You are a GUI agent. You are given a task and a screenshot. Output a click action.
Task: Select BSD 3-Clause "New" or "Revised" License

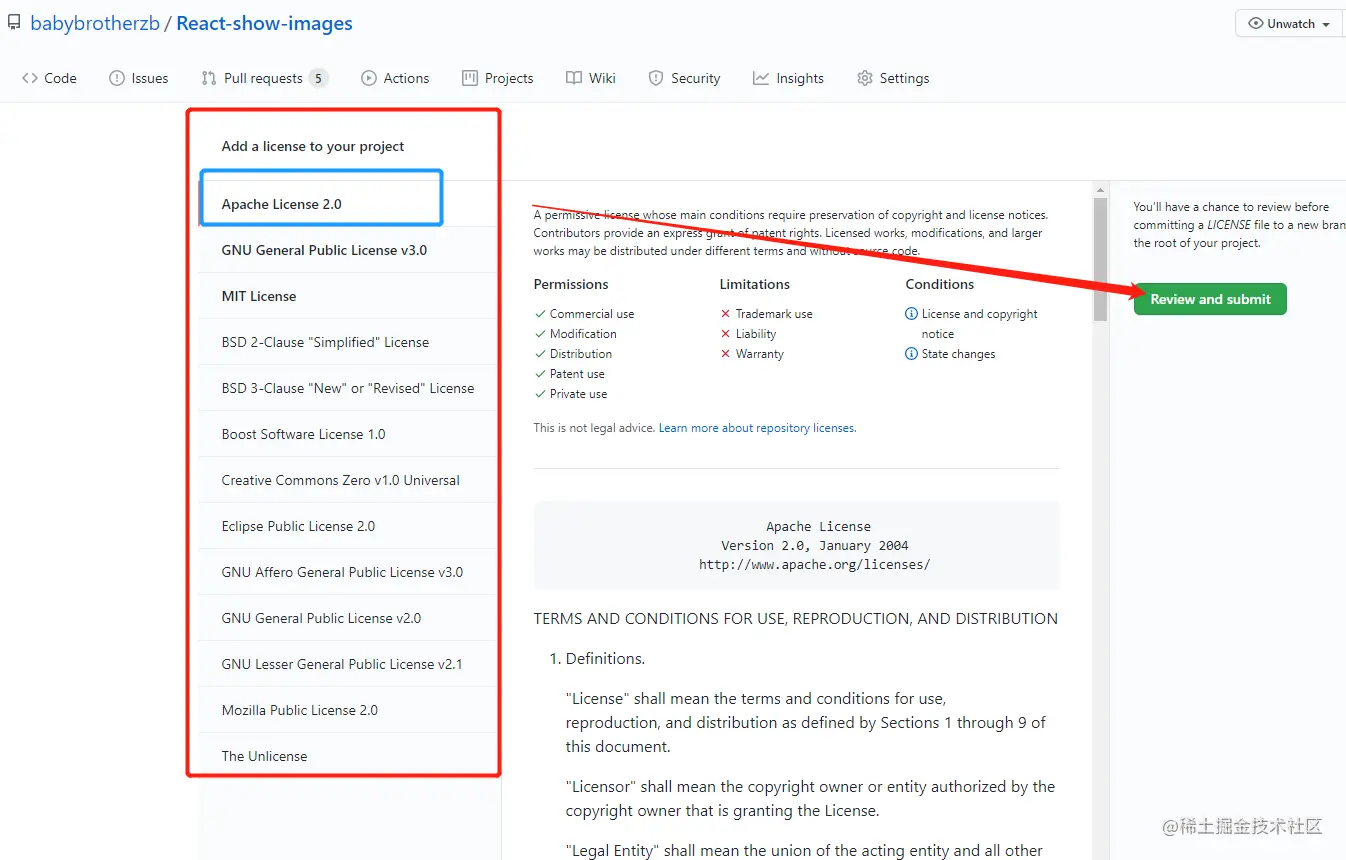tap(348, 388)
